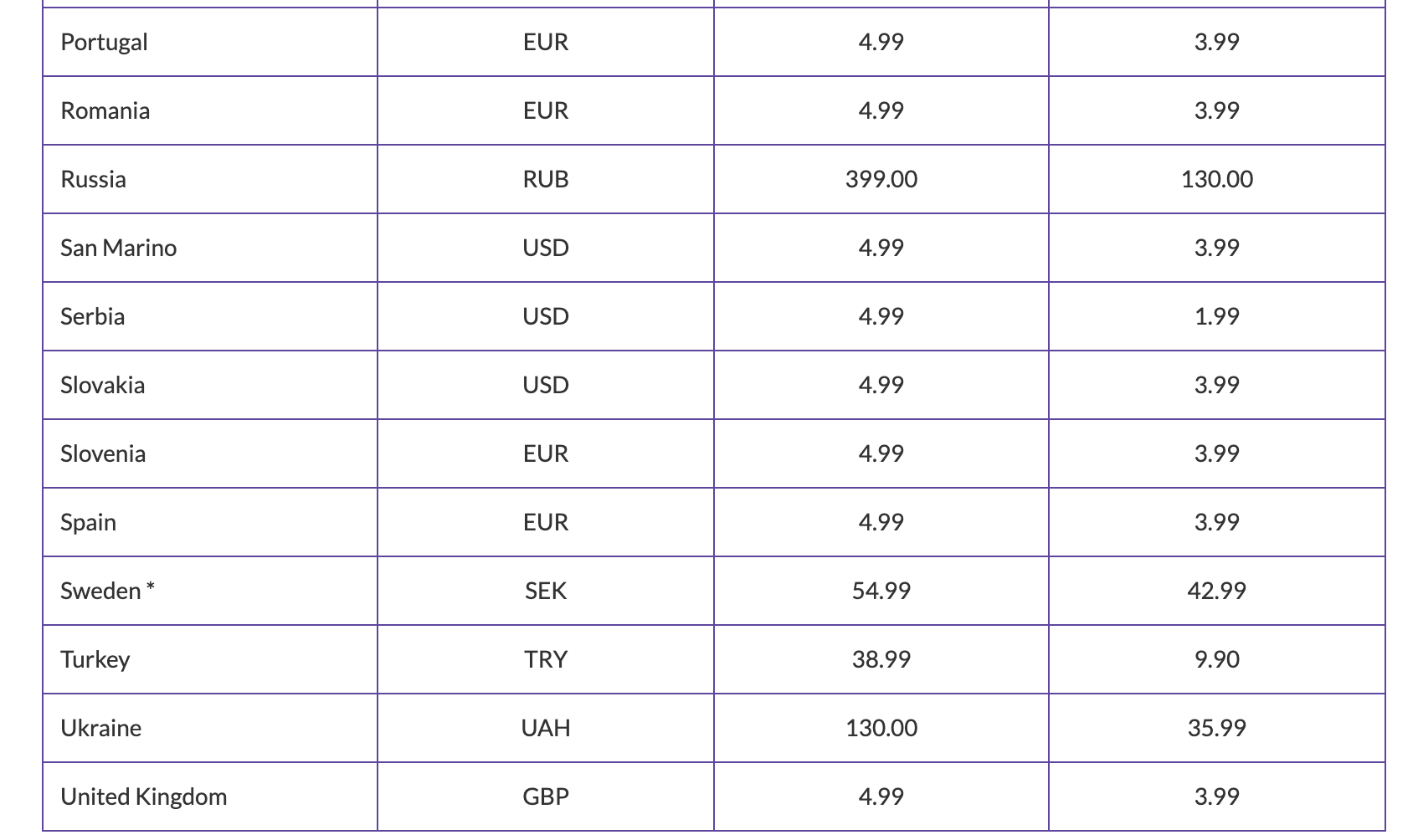Select the 9.90 price for Turkey
This screenshot has height=840, width=1418.
[x=1216, y=659]
